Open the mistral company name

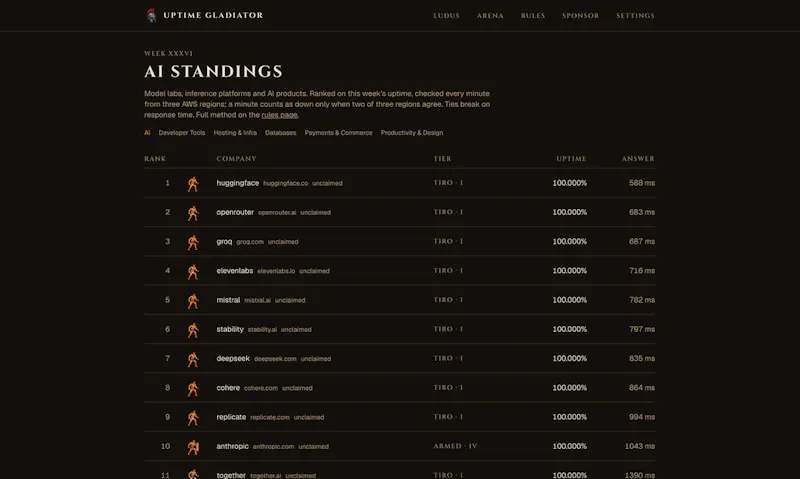click(228, 299)
